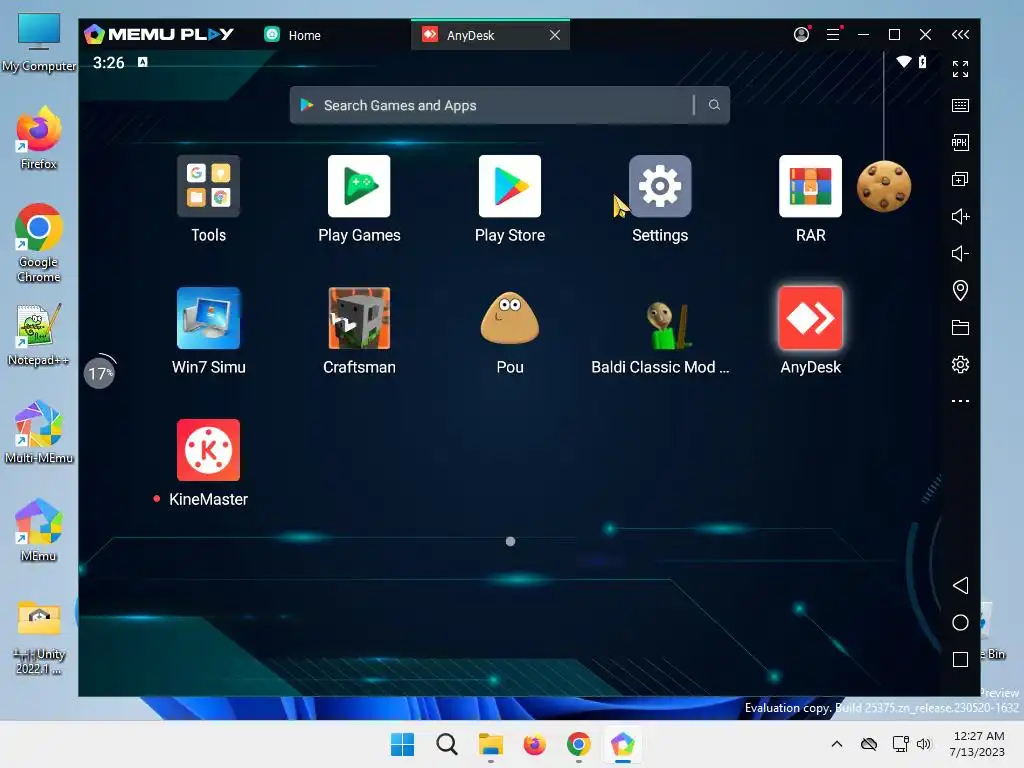Open the Android Settings app
The width and height of the screenshot is (1024, 768).
660,186
